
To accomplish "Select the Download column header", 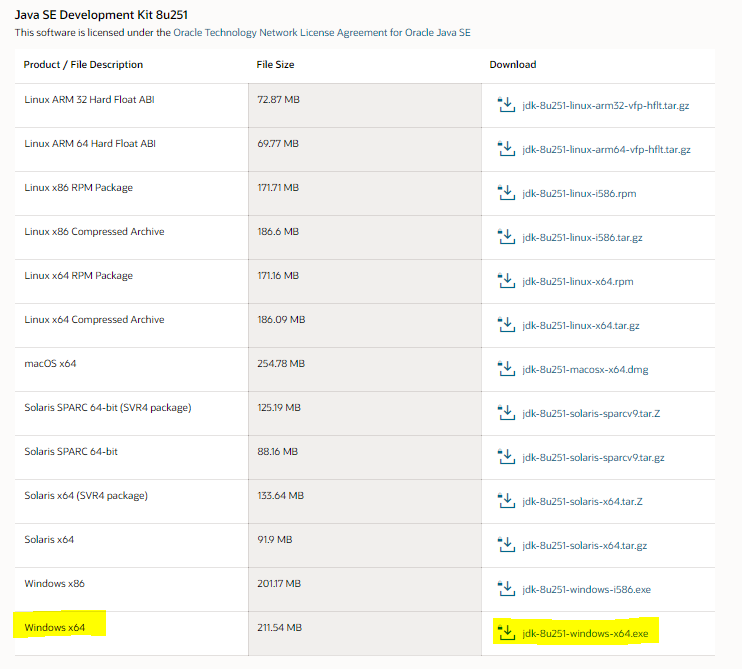I will (513, 65).
